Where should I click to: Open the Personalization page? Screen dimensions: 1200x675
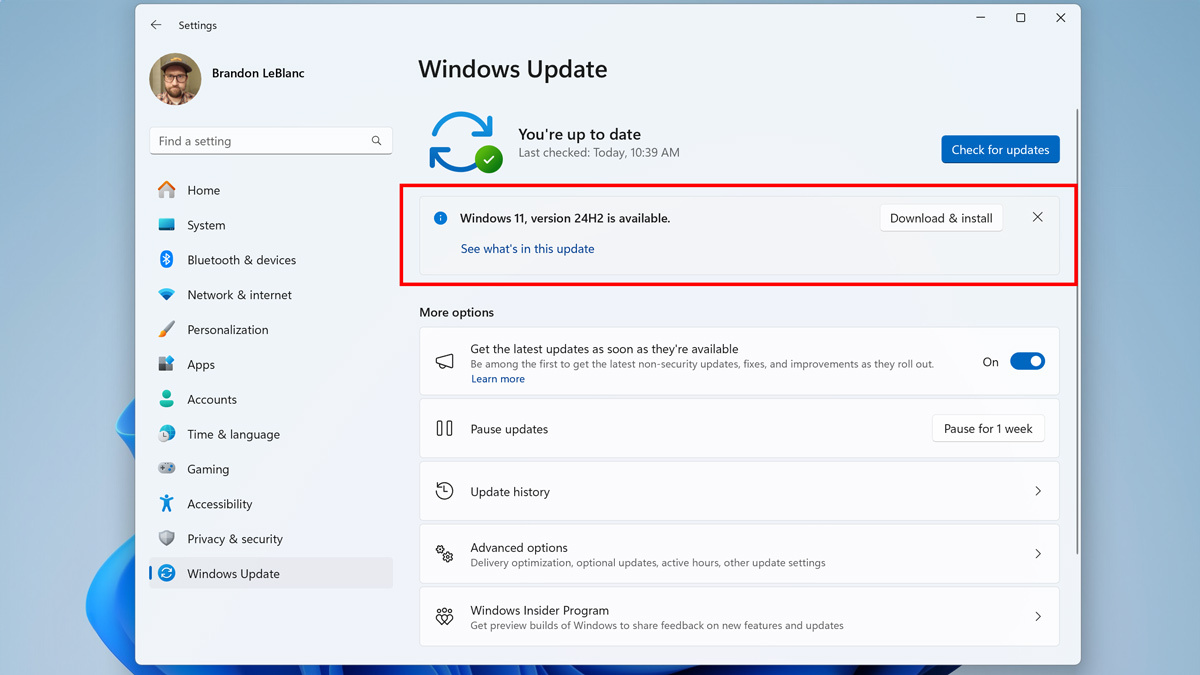coord(271,329)
